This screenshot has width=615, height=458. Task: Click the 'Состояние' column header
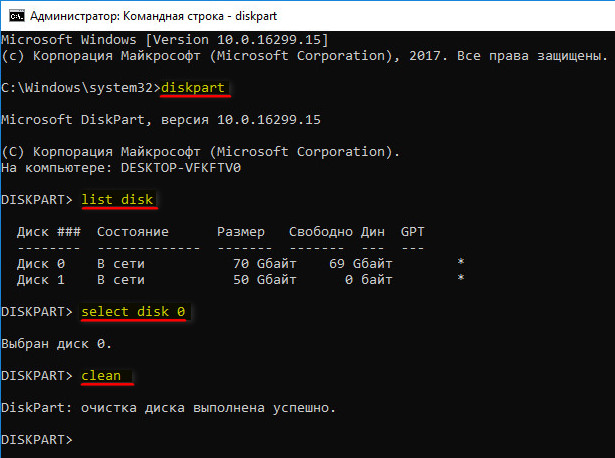133,232
